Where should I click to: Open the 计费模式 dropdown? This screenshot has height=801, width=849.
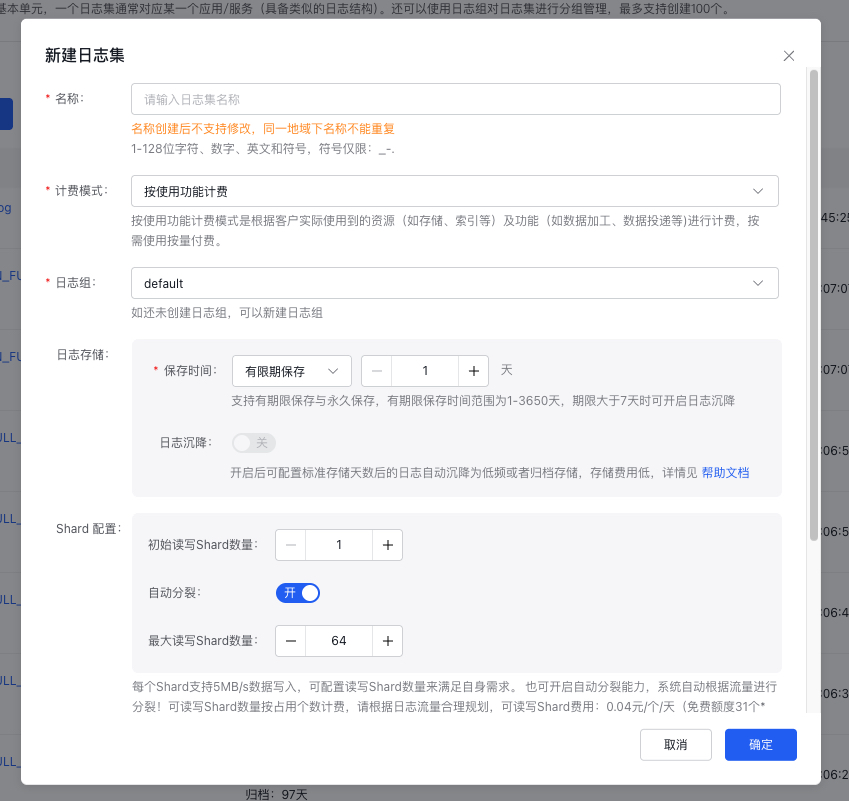[455, 191]
